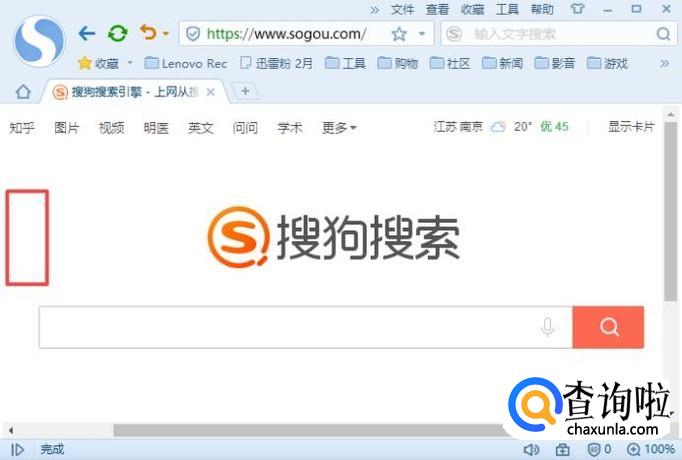682x460 pixels.
Task: Click the horizontal scrollbar thumb
Action: pos(309,430)
